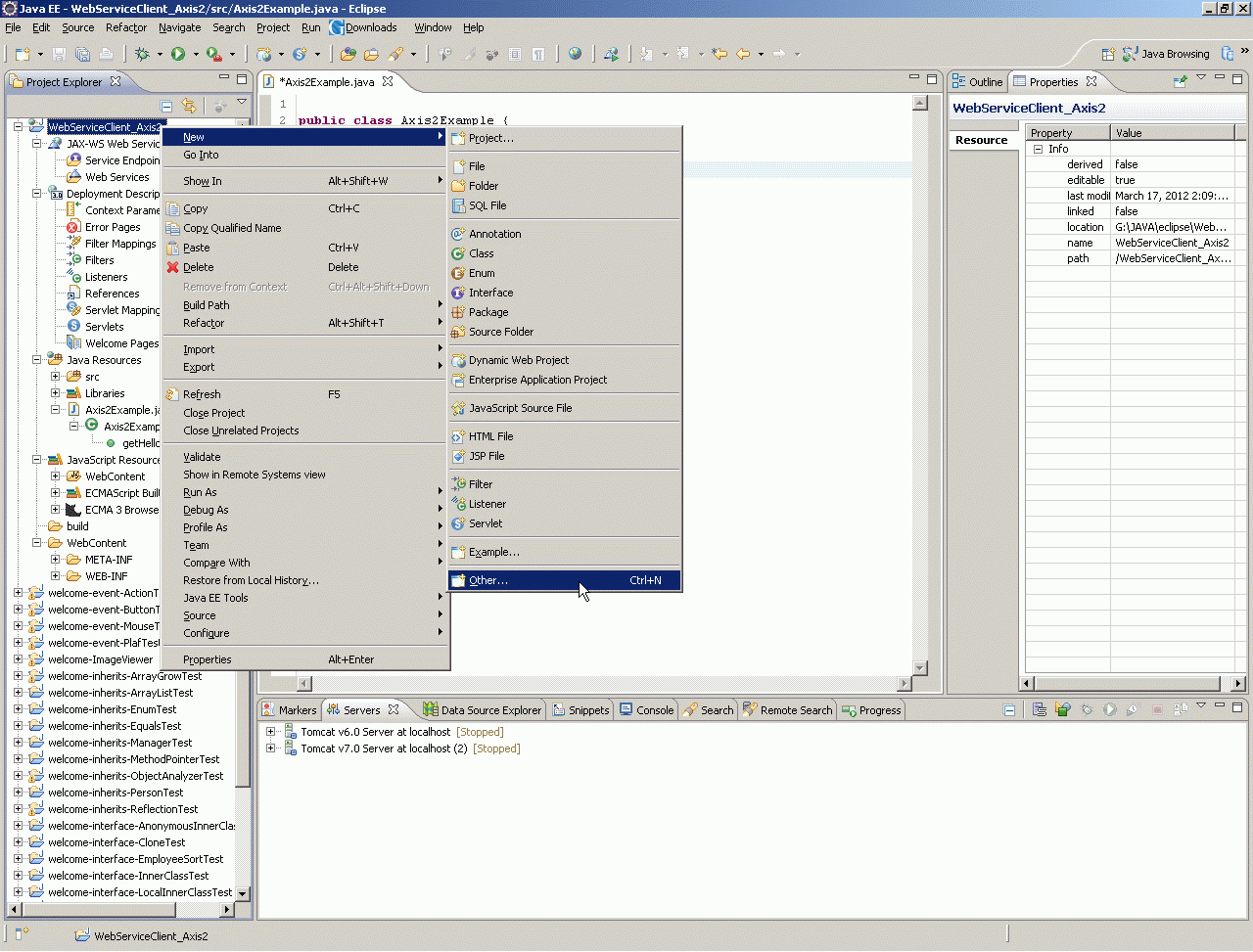1253x952 pixels.
Task: Switch to the Markers tab
Action: [290, 710]
